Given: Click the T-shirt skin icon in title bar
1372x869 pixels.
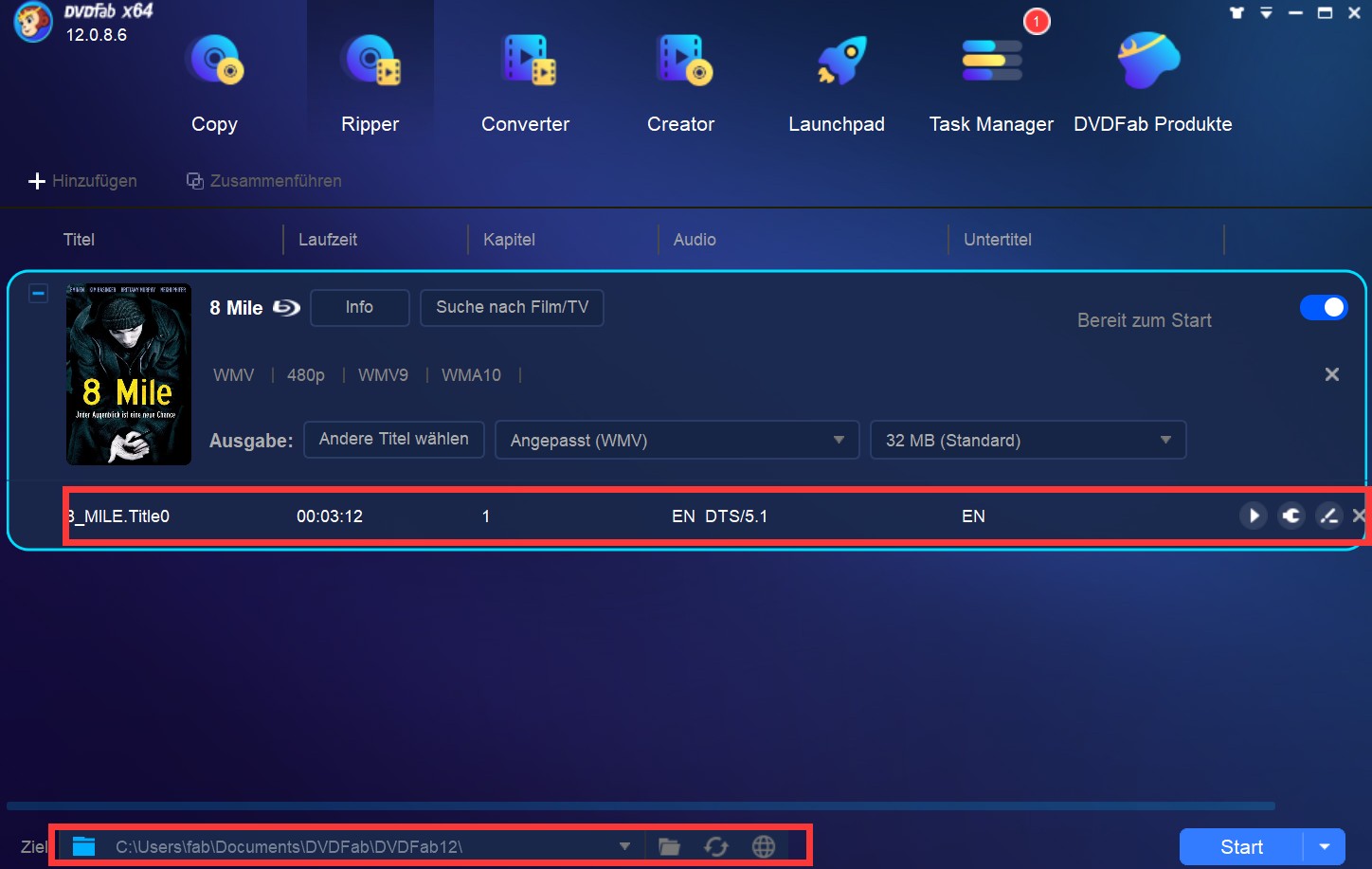Looking at the screenshot, I should click(1237, 13).
